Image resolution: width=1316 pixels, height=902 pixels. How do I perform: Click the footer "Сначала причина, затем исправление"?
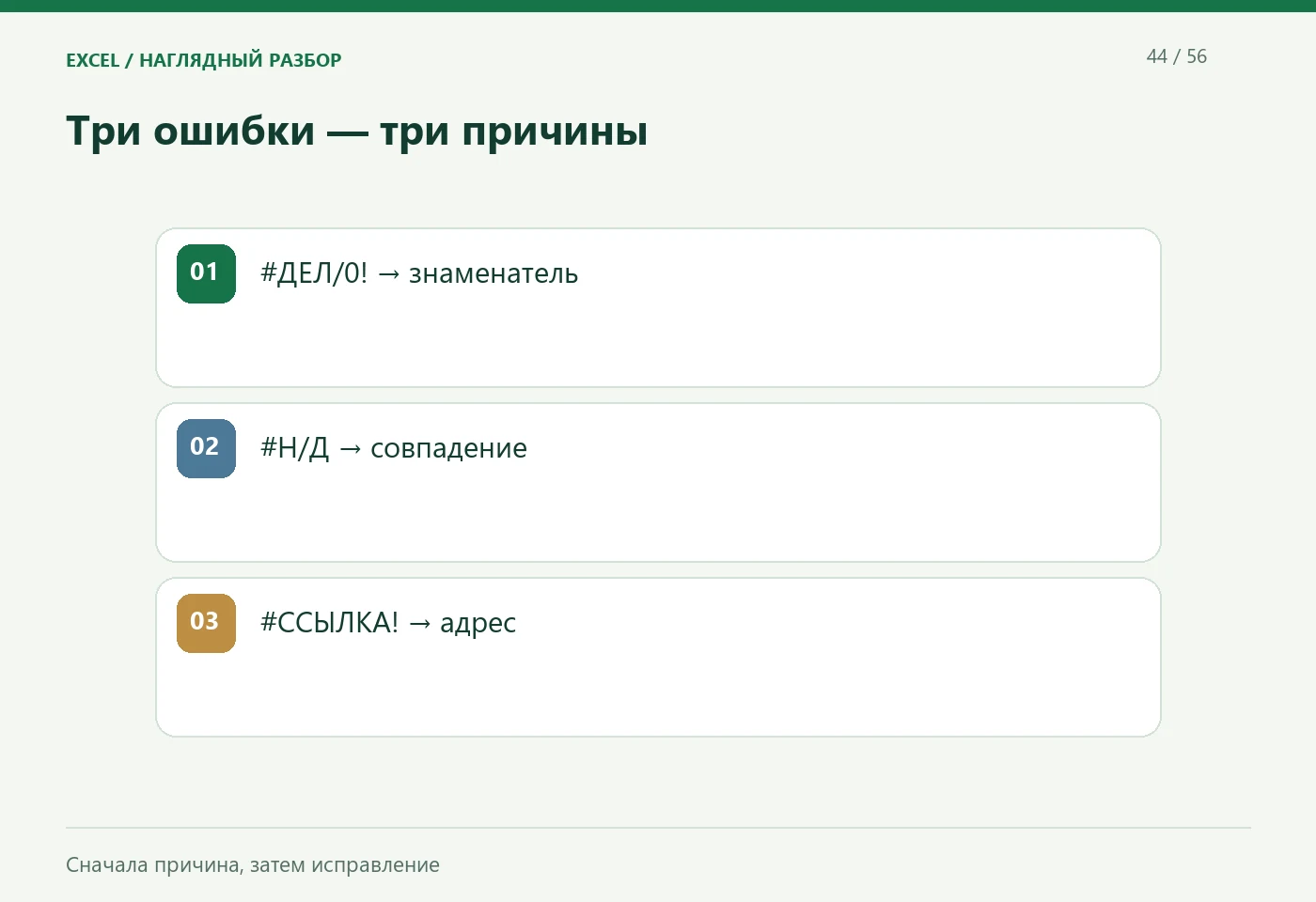(x=253, y=864)
